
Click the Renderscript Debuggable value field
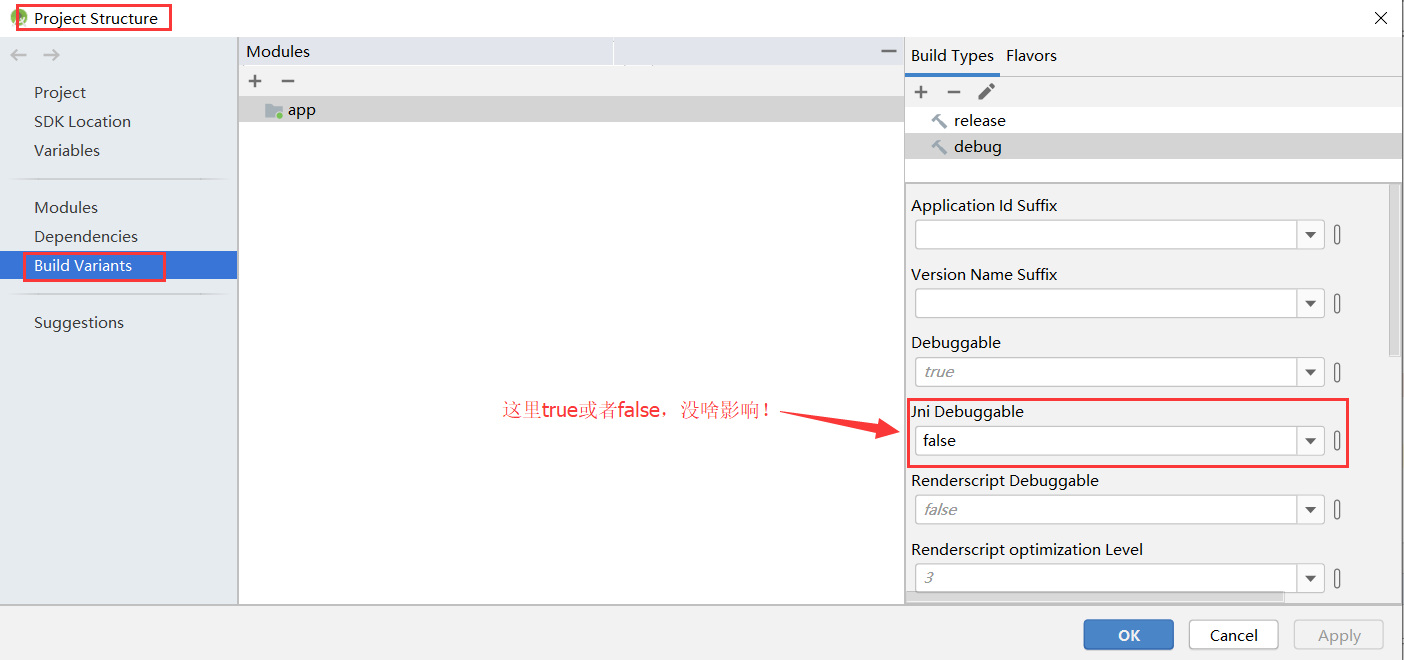[x=1106, y=510]
